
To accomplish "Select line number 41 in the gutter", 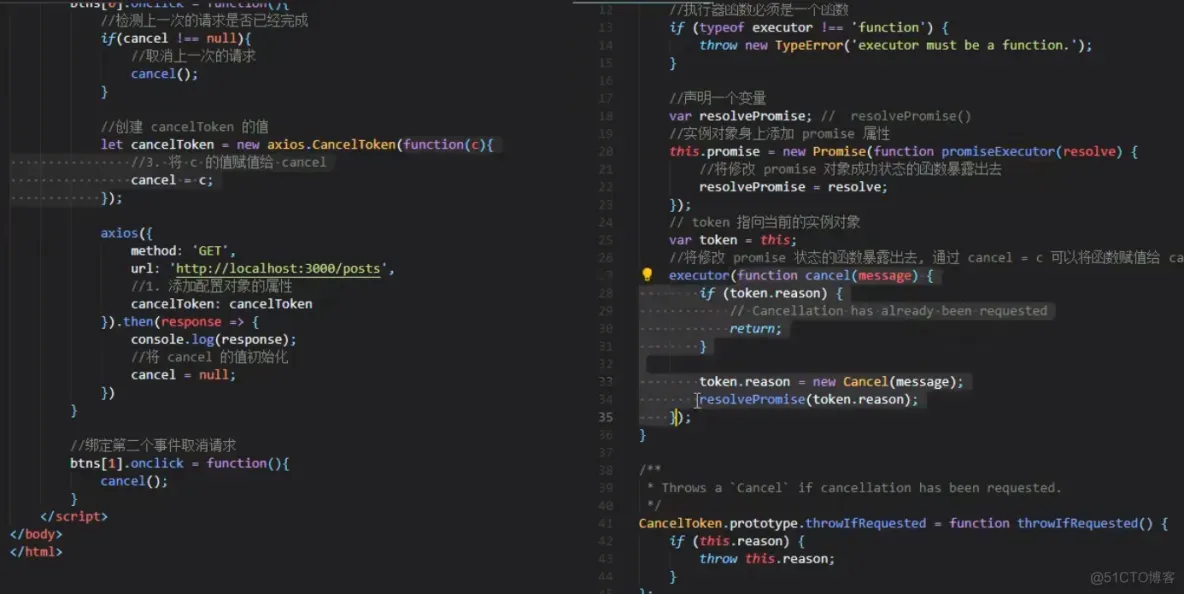I will pos(606,523).
